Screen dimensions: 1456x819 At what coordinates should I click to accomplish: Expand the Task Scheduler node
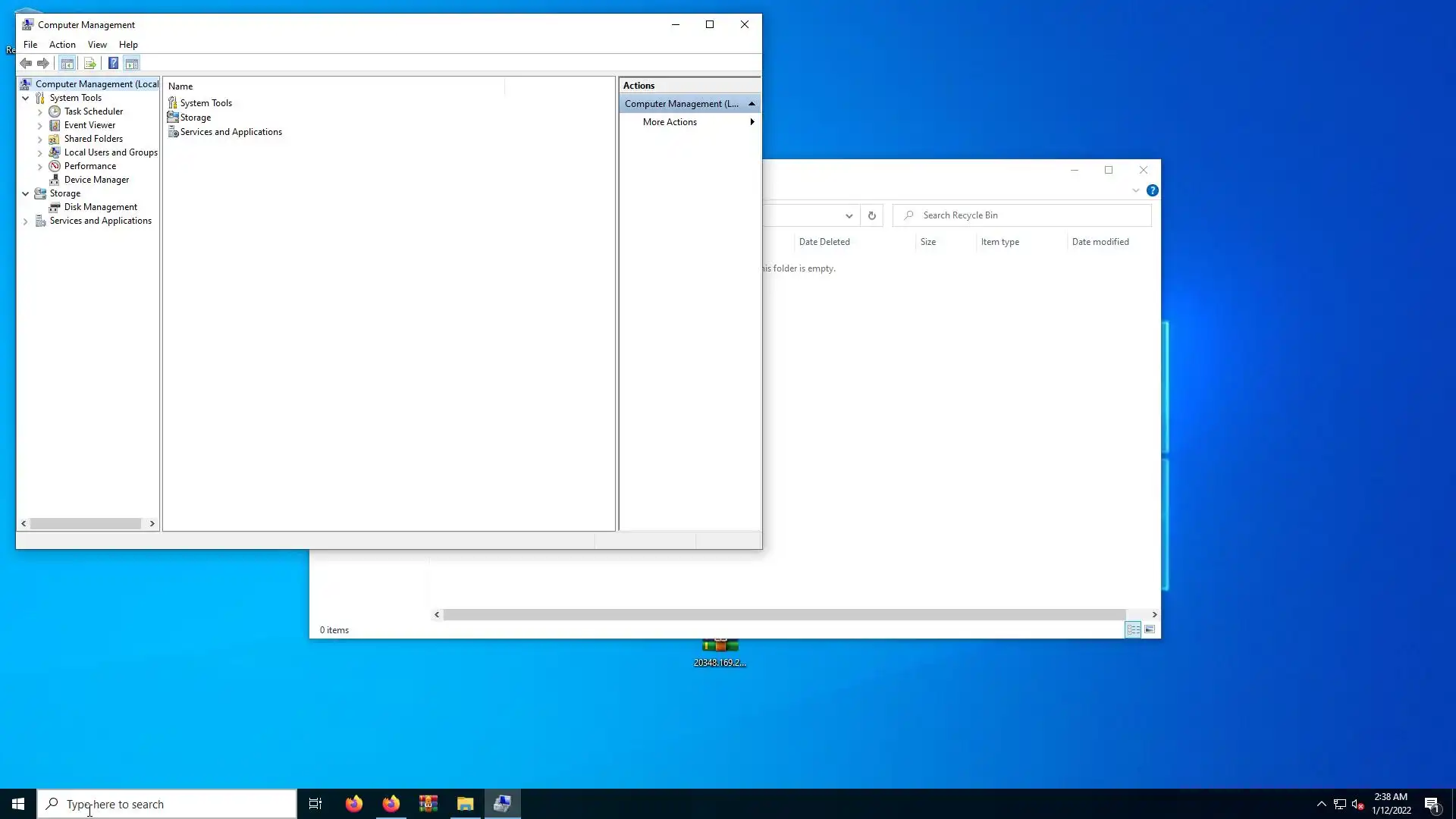(x=40, y=112)
